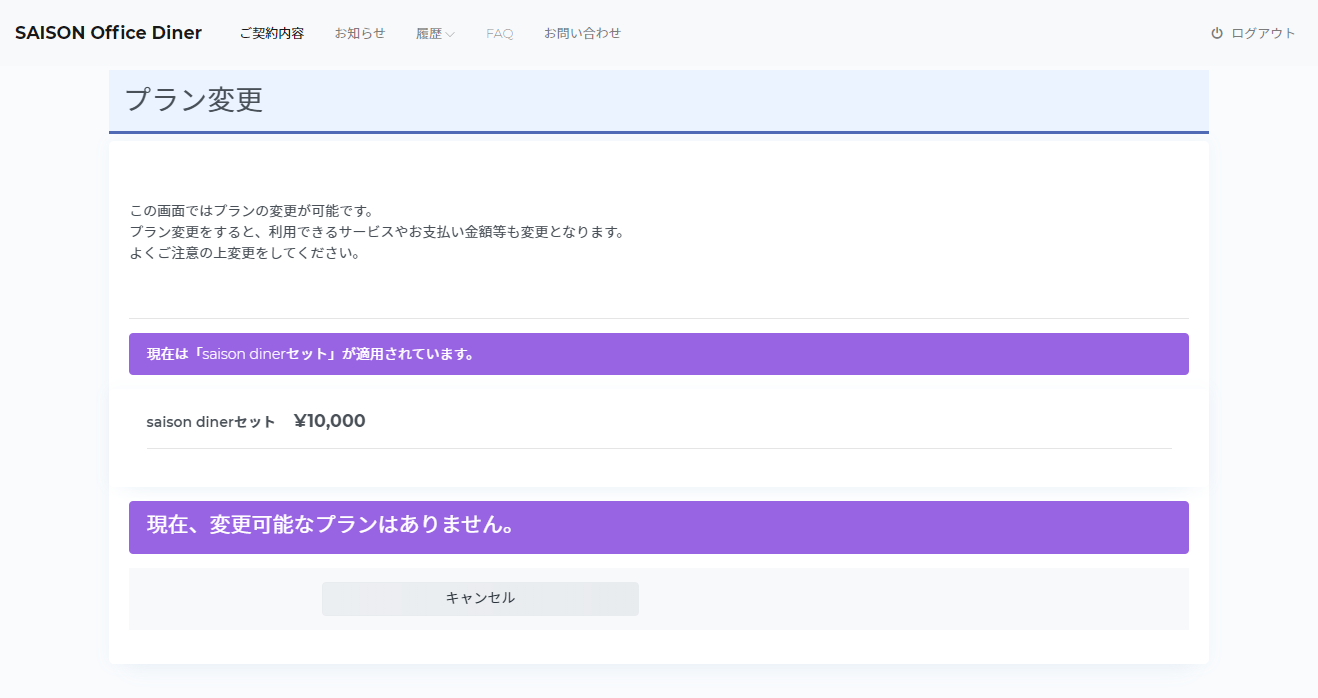Open the お問い合わせ page
The image size is (1318, 698).
tap(582, 33)
